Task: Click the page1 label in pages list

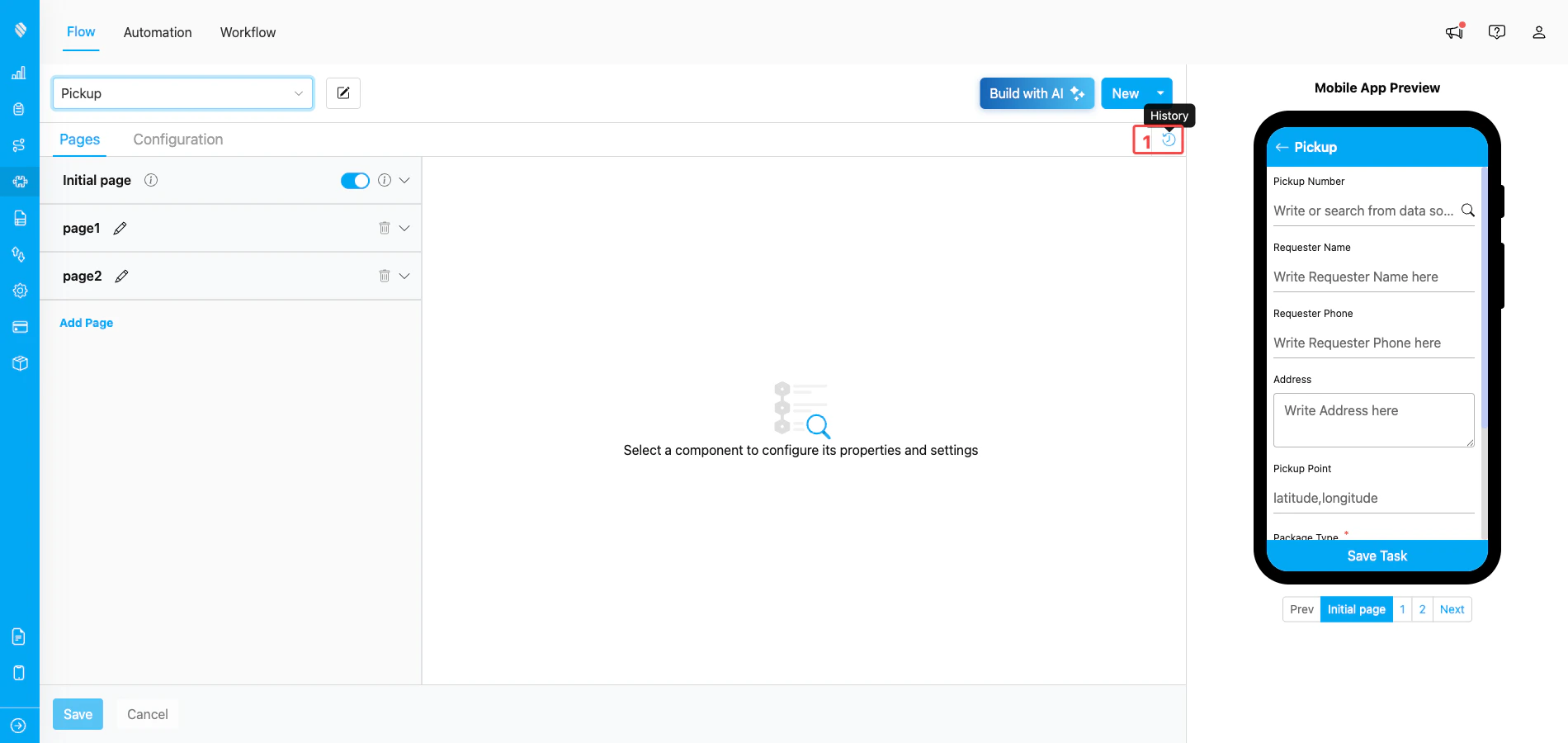Action: point(81,228)
